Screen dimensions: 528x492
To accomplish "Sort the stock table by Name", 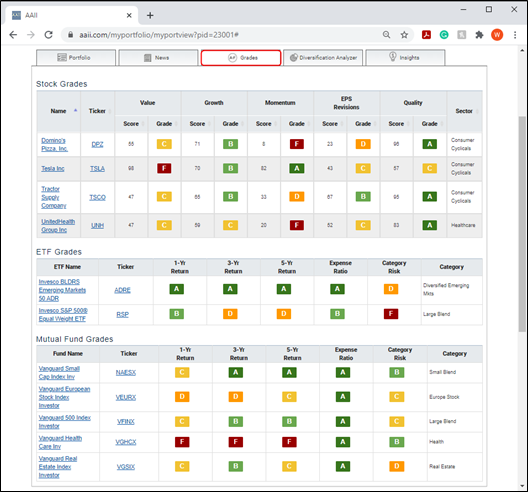I will click(x=59, y=111).
